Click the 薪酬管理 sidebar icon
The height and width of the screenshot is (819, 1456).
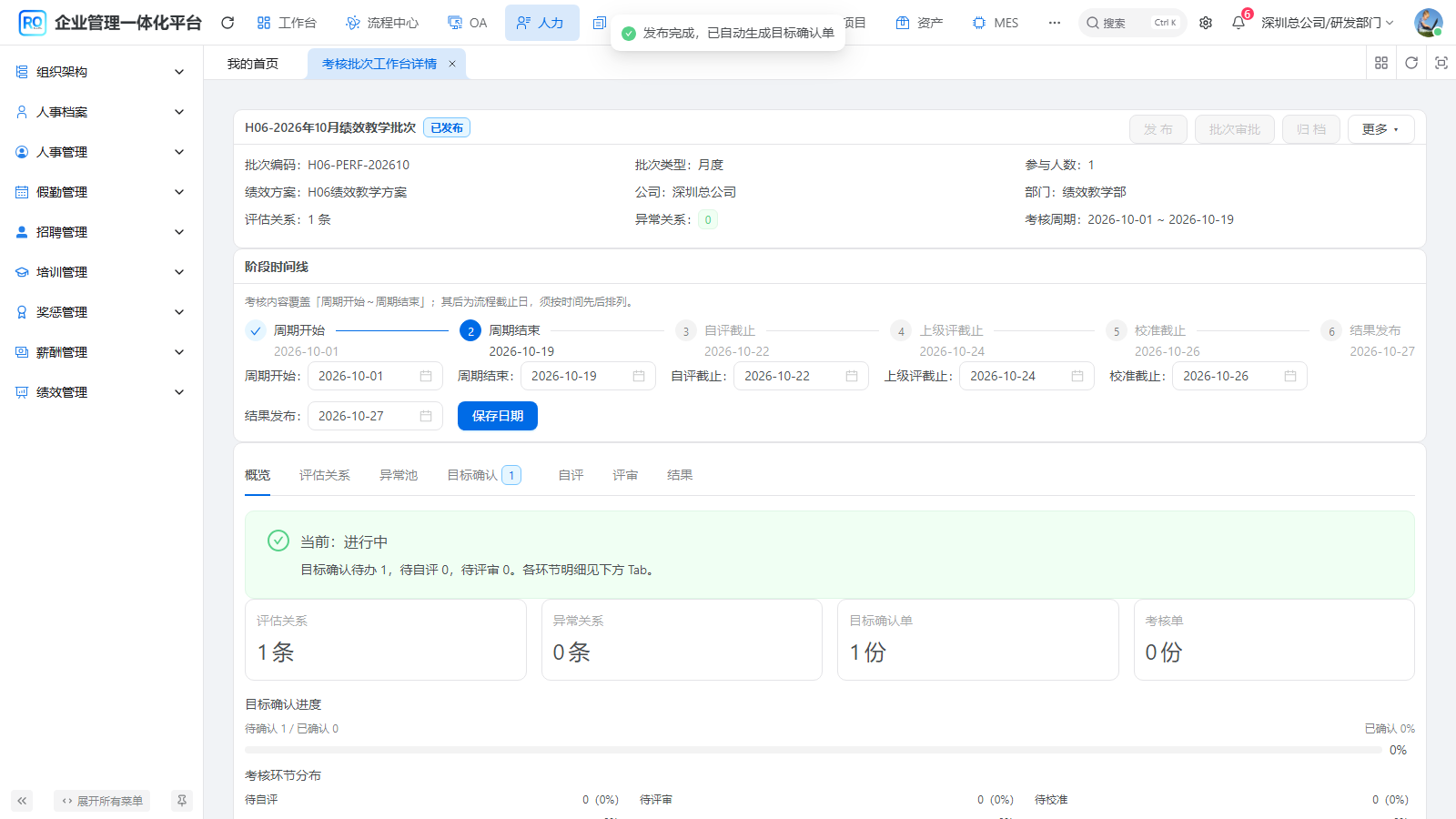pos(22,352)
